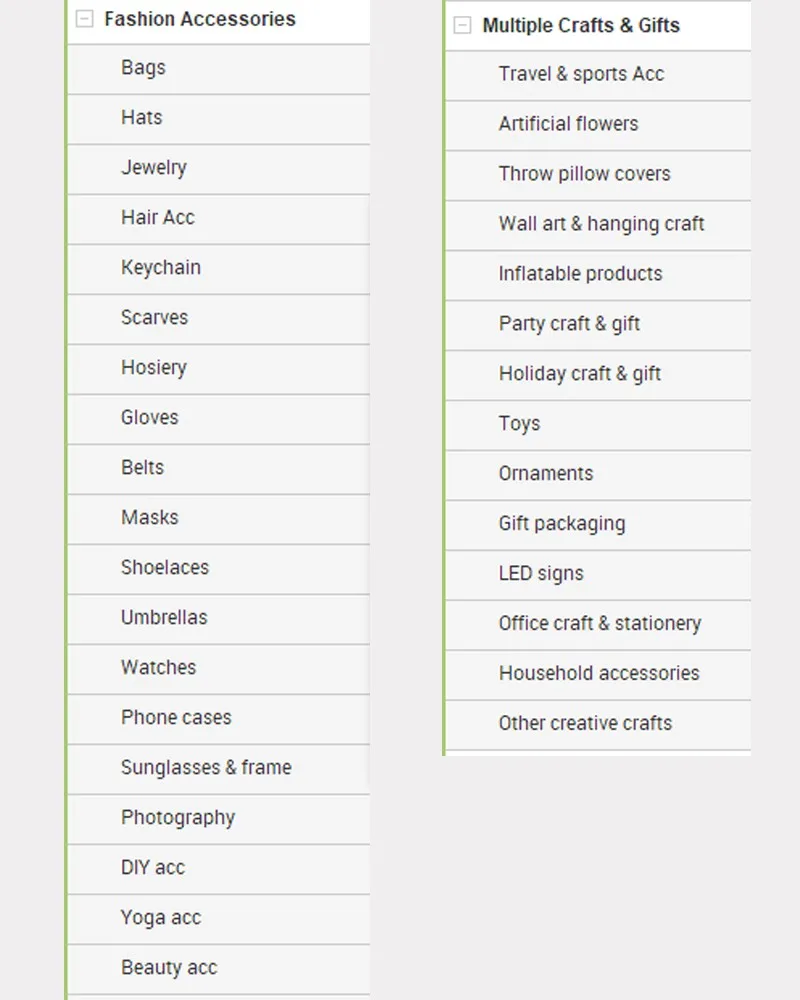Select the Fashion Accessories heading
Image resolution: width=800 pixels, height=1000 pixels.
(200, 19)
